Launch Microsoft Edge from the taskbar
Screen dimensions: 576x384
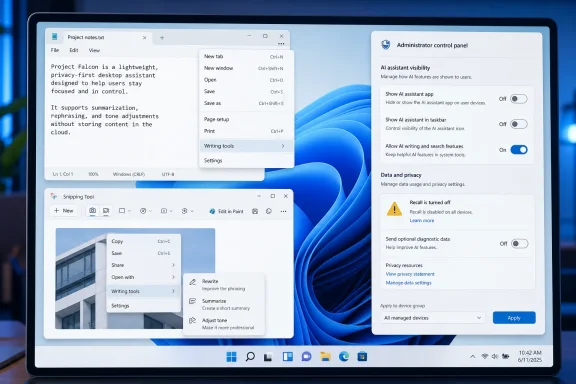[x=344, y=356]
